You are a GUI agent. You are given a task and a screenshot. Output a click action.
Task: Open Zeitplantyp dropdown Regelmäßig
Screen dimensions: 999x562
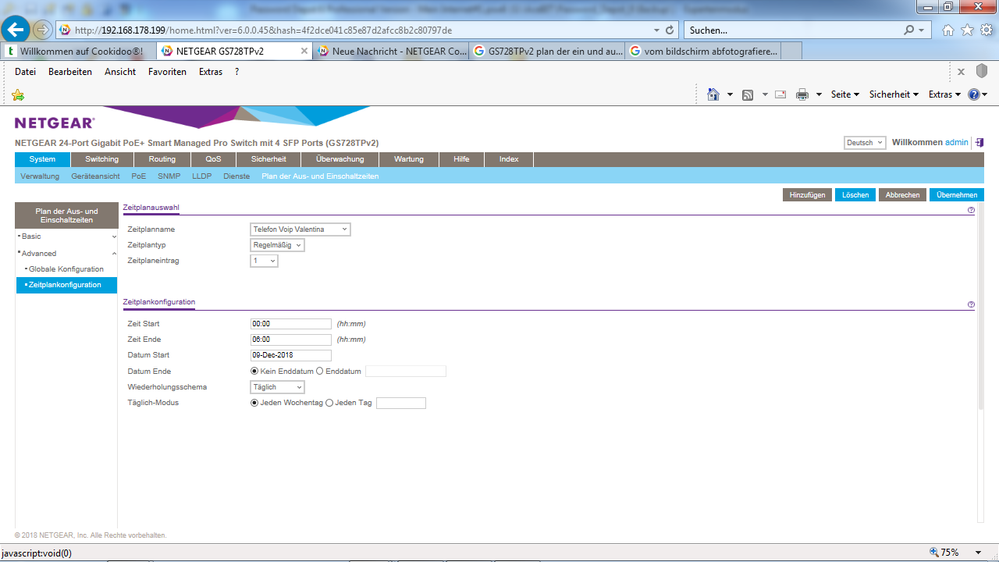pos(277,245)
